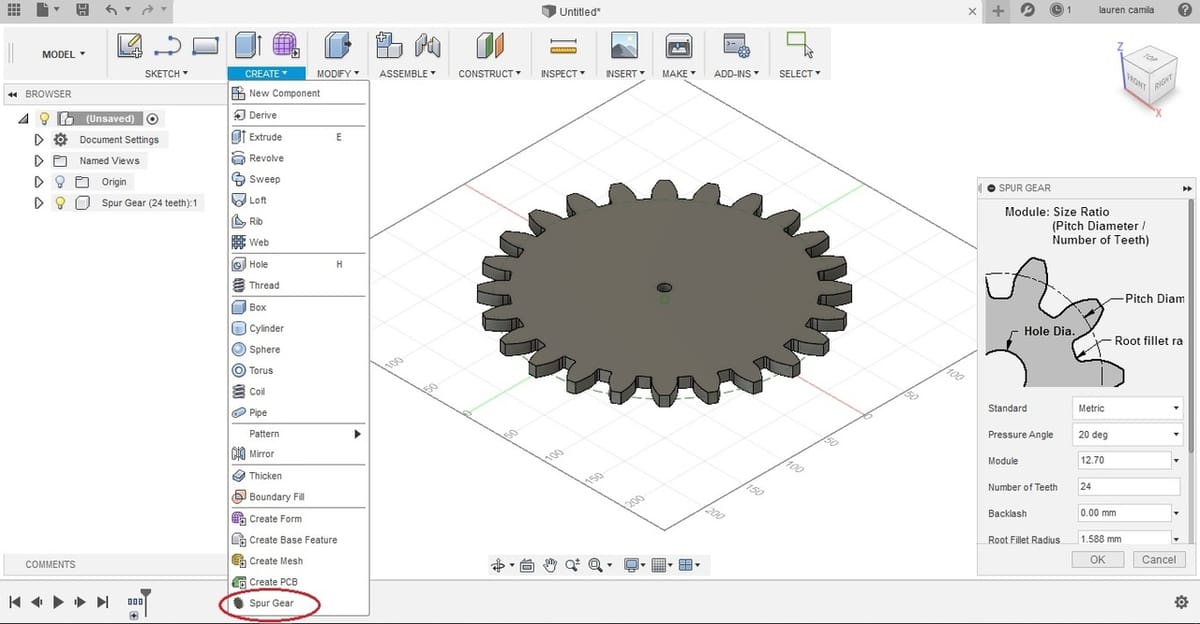Image resolution: width=1200 pixels, height=624 pixels.
Task: Toggle the Spur Gear component lightbulb
Action: click(59, 203)
